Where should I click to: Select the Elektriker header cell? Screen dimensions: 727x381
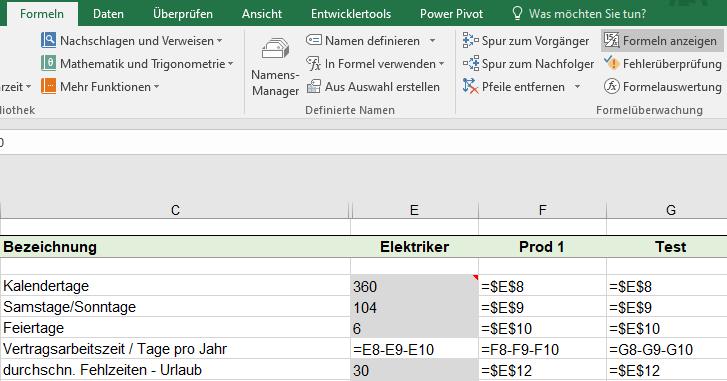[x=415, y=247]
